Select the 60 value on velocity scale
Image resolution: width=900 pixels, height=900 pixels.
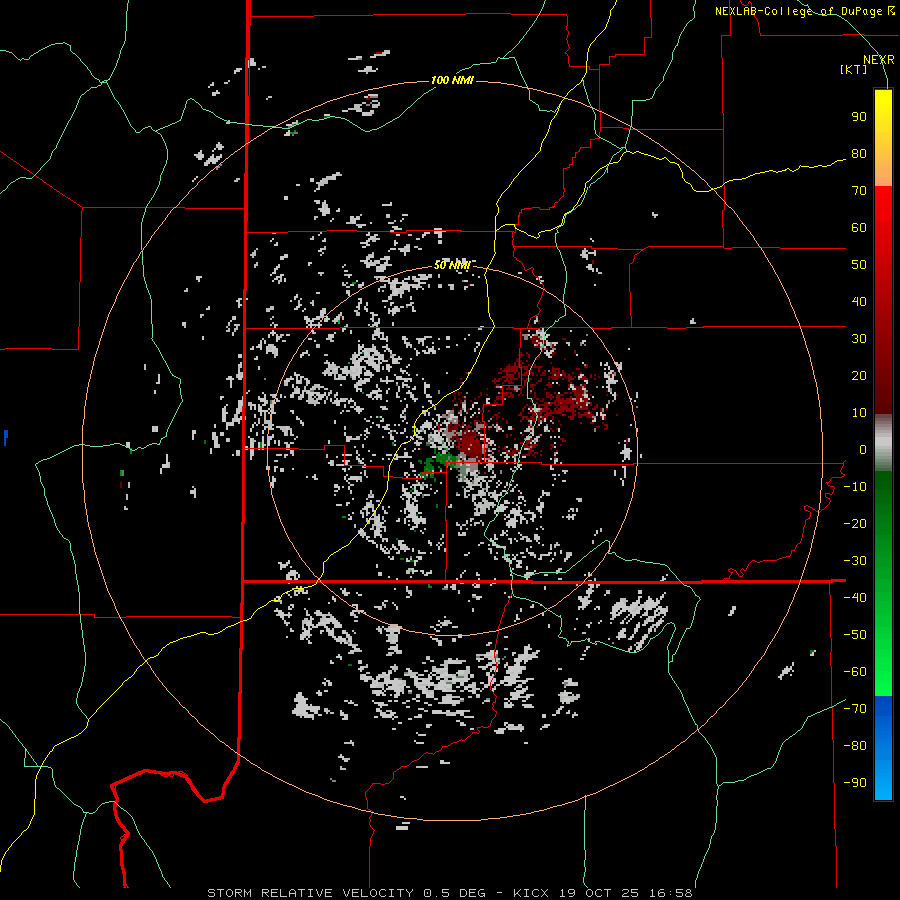[859, 228]
